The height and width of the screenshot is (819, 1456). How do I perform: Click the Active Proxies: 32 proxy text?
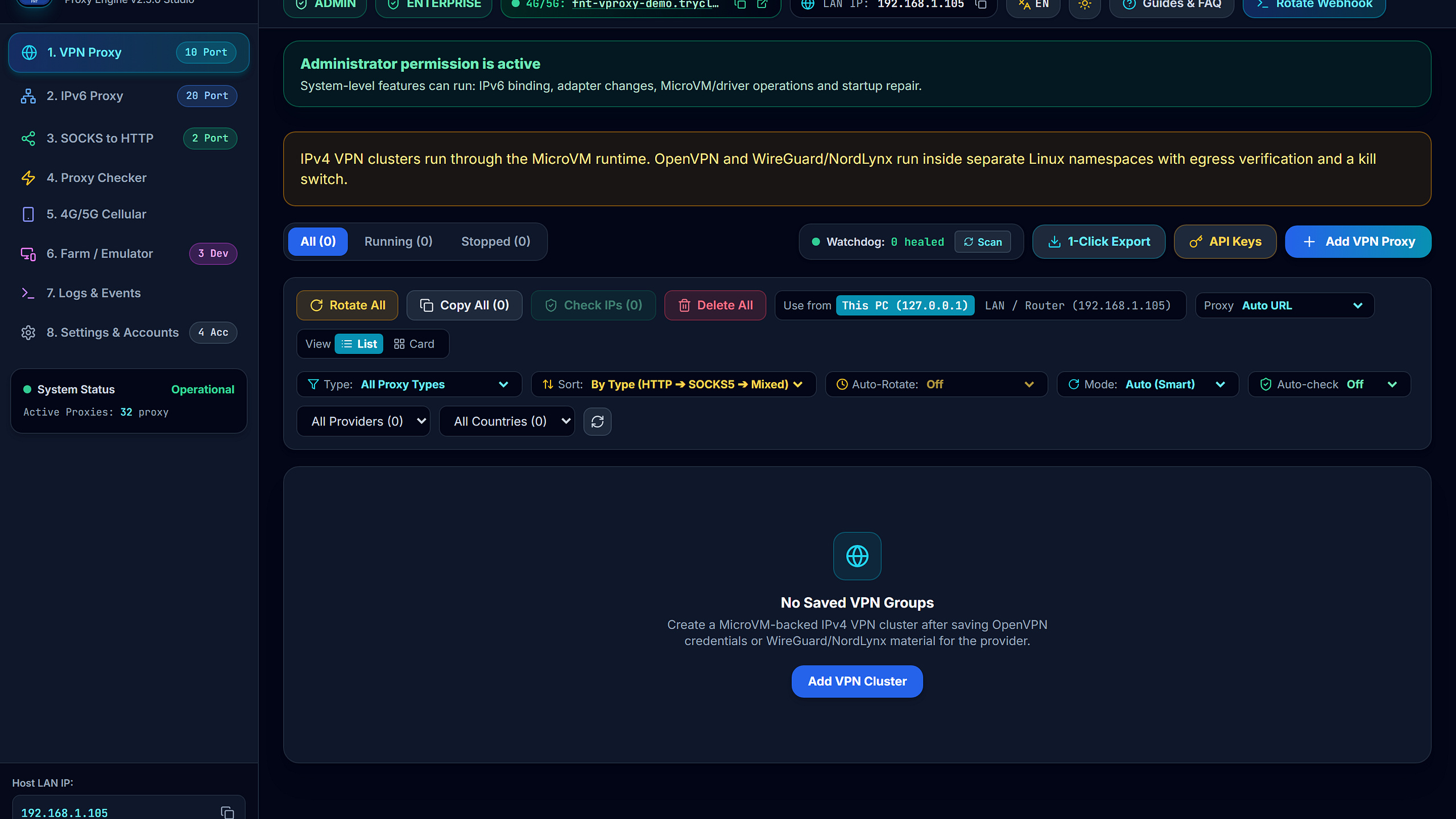96,412
